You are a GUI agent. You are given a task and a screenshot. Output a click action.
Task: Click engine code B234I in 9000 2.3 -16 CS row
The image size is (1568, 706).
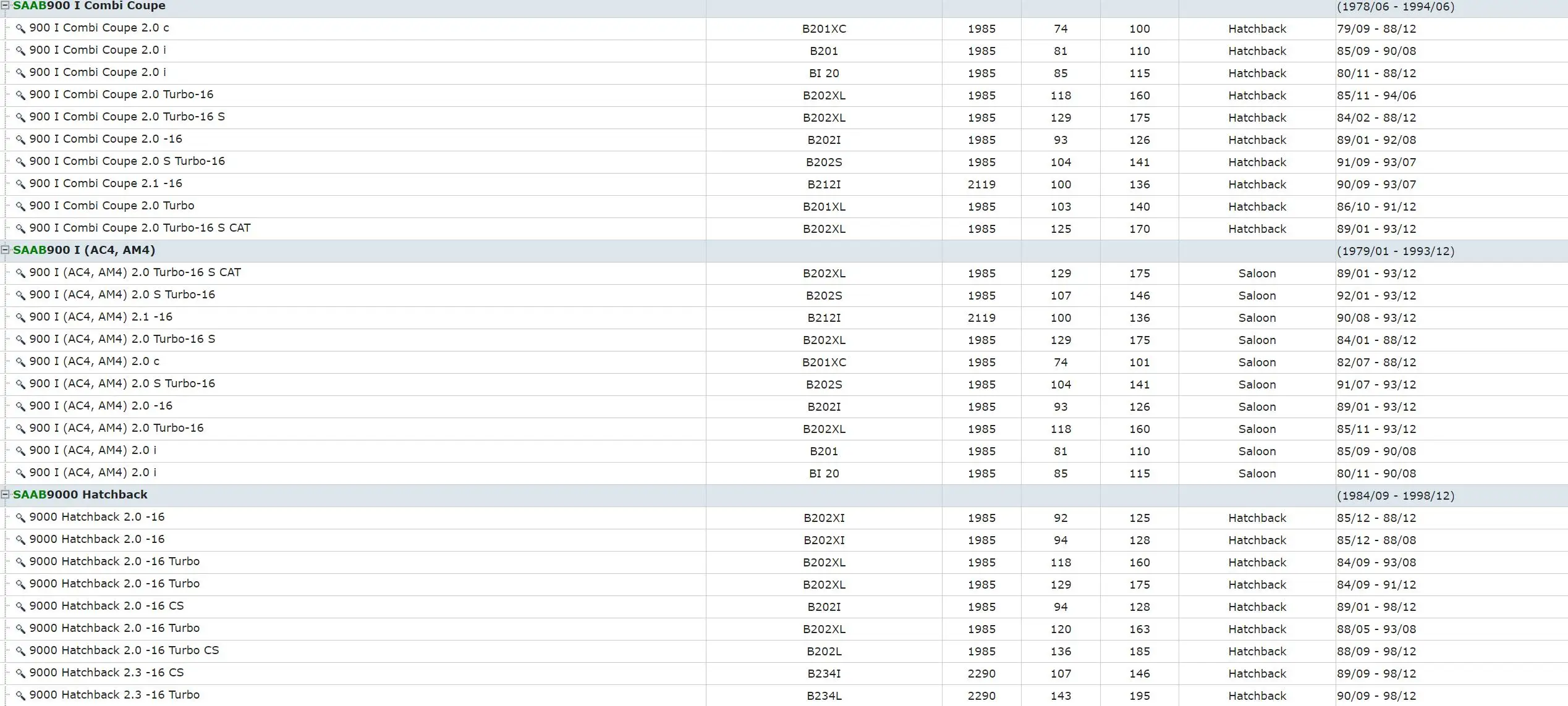coord(824,674)
